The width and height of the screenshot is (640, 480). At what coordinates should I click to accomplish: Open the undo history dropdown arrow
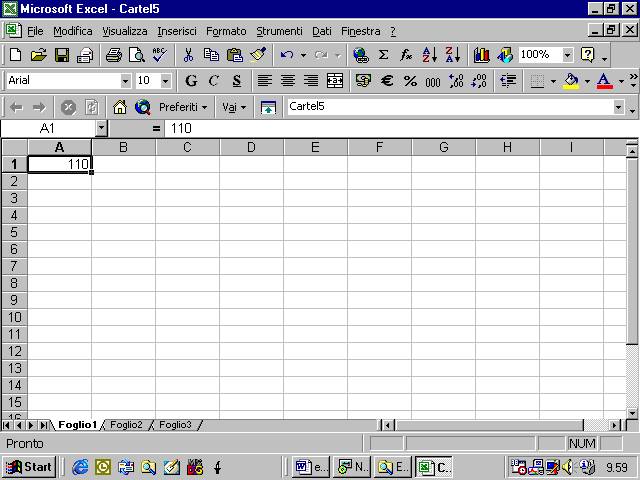click(x=303, y=55)
